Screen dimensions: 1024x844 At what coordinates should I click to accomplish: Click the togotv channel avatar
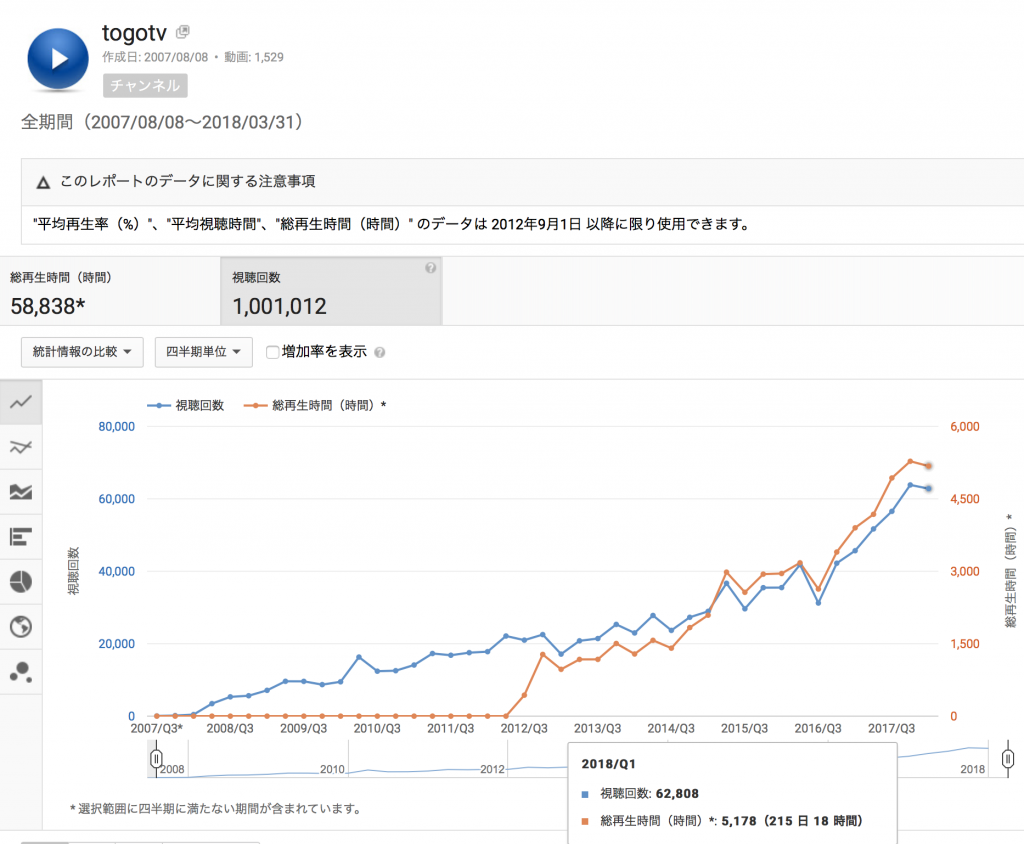(58, 59)
